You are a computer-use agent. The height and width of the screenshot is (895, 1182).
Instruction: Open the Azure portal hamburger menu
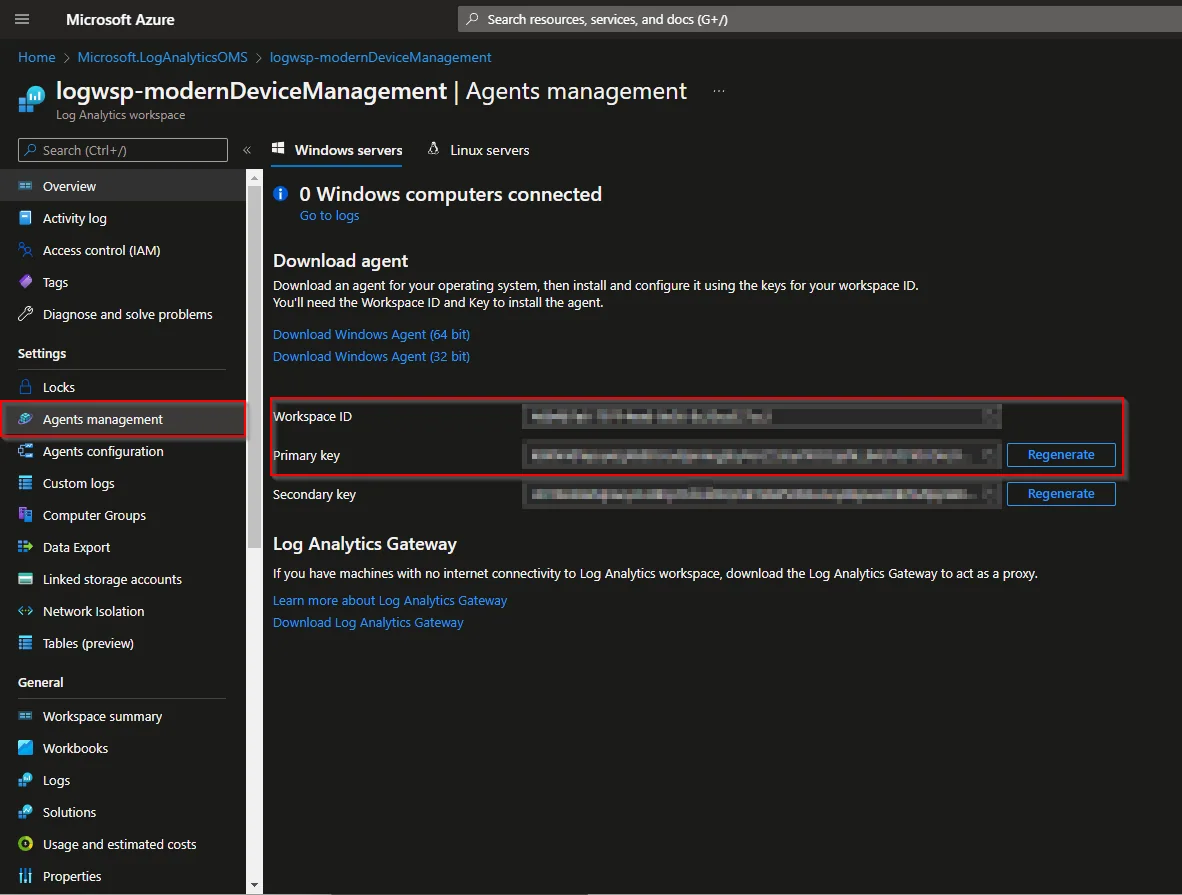pyautogui.click(x=22, y=19)
